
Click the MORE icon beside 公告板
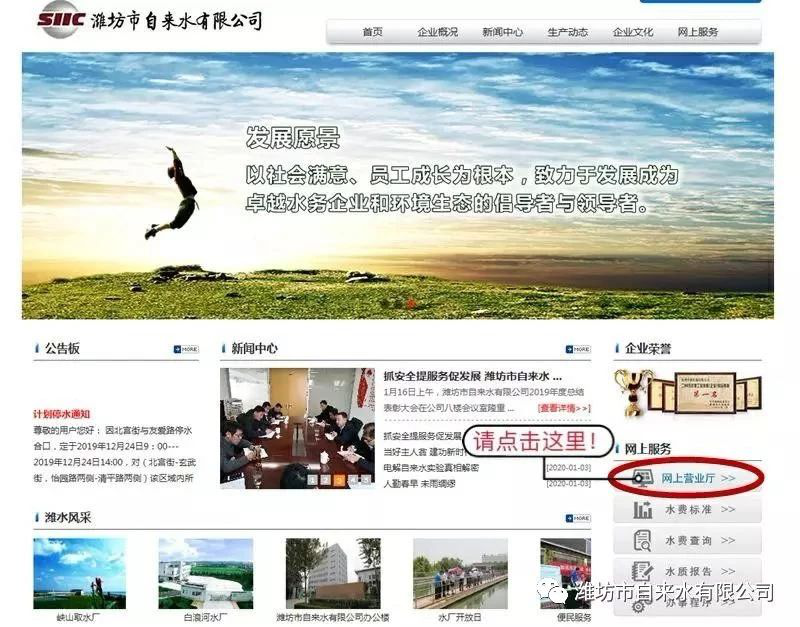(x=186, y=350)
